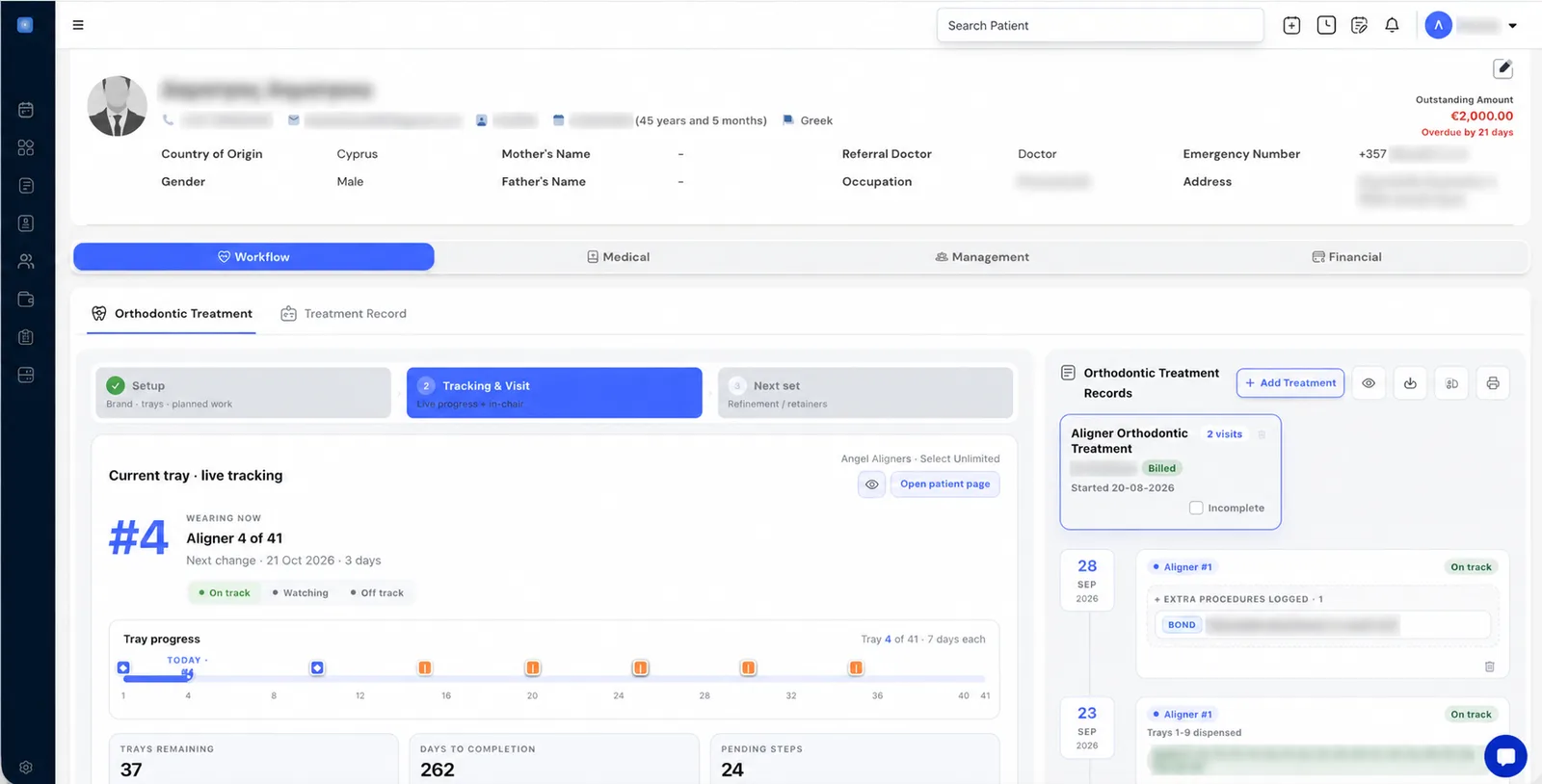Open the notifications bell
The width and height of the screenshot is (1542, 784).
[1392, 26]
